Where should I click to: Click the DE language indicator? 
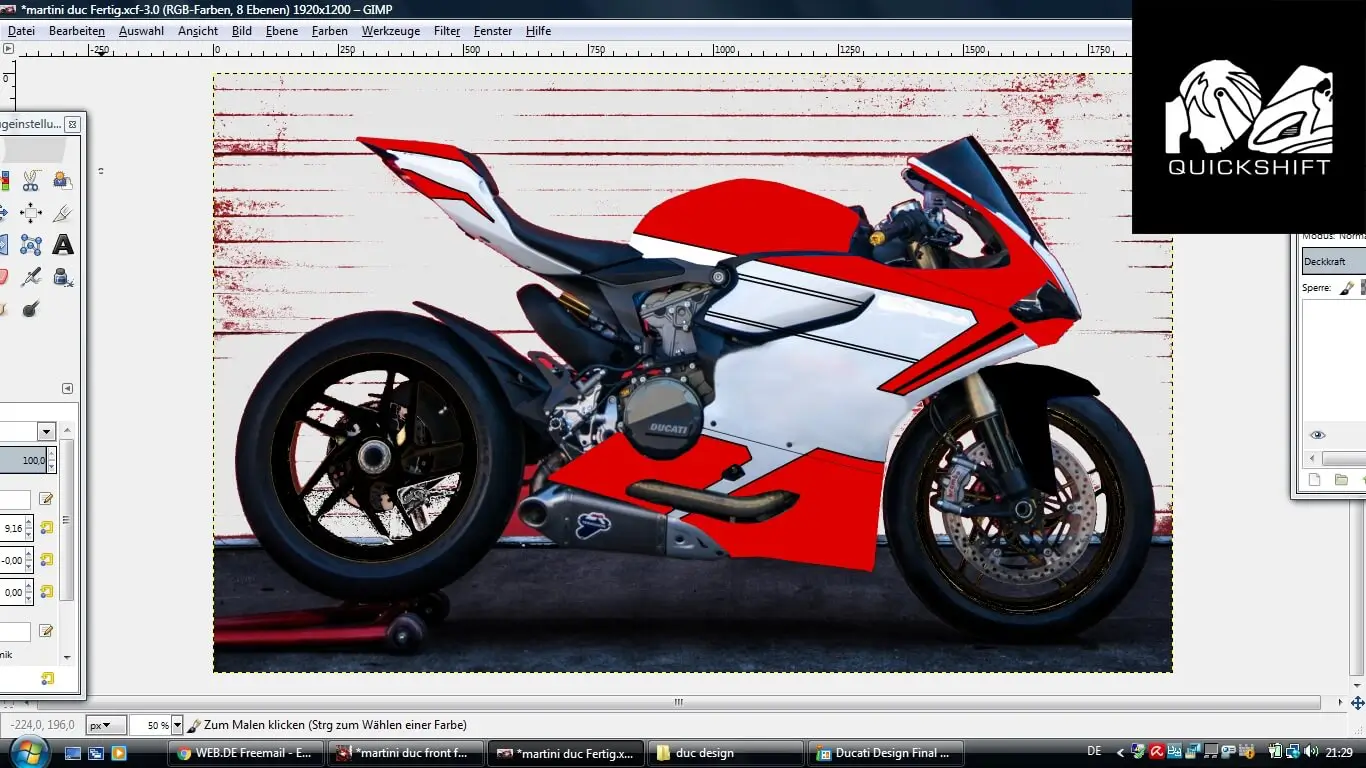1094,752
